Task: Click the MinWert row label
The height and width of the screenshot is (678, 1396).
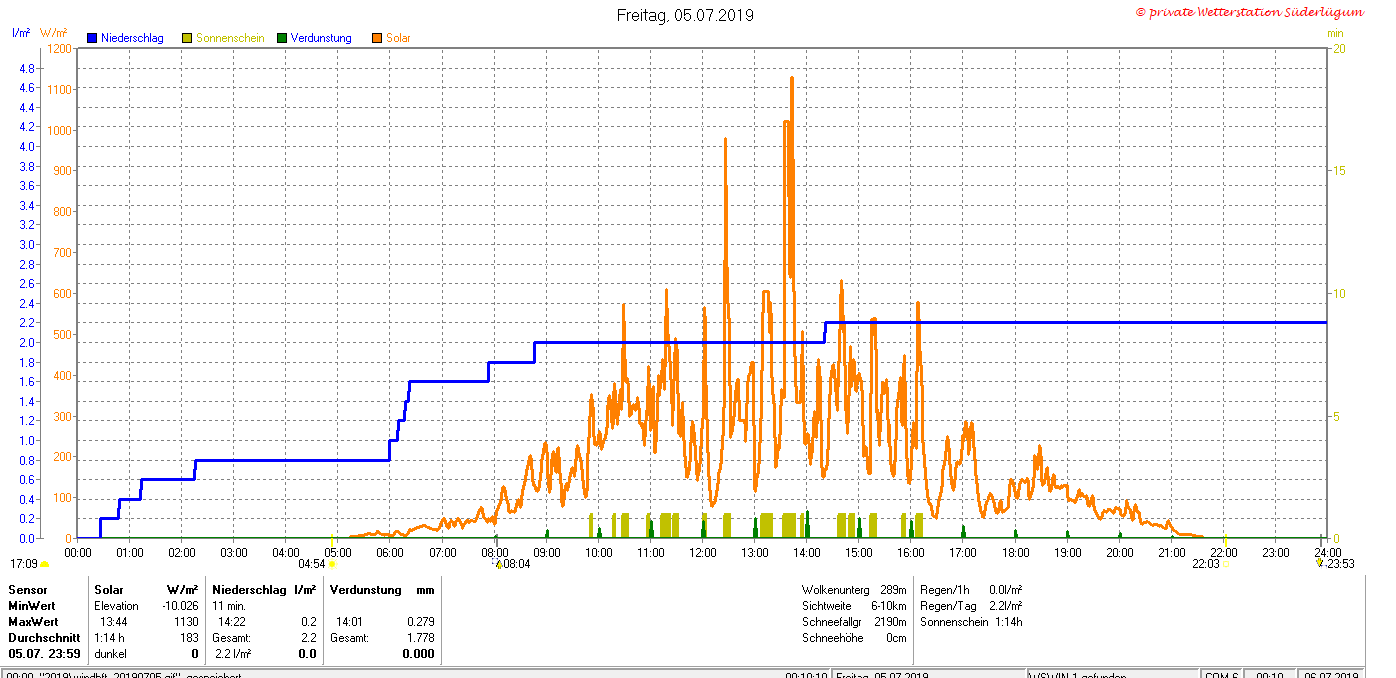Action: [32, 606]
